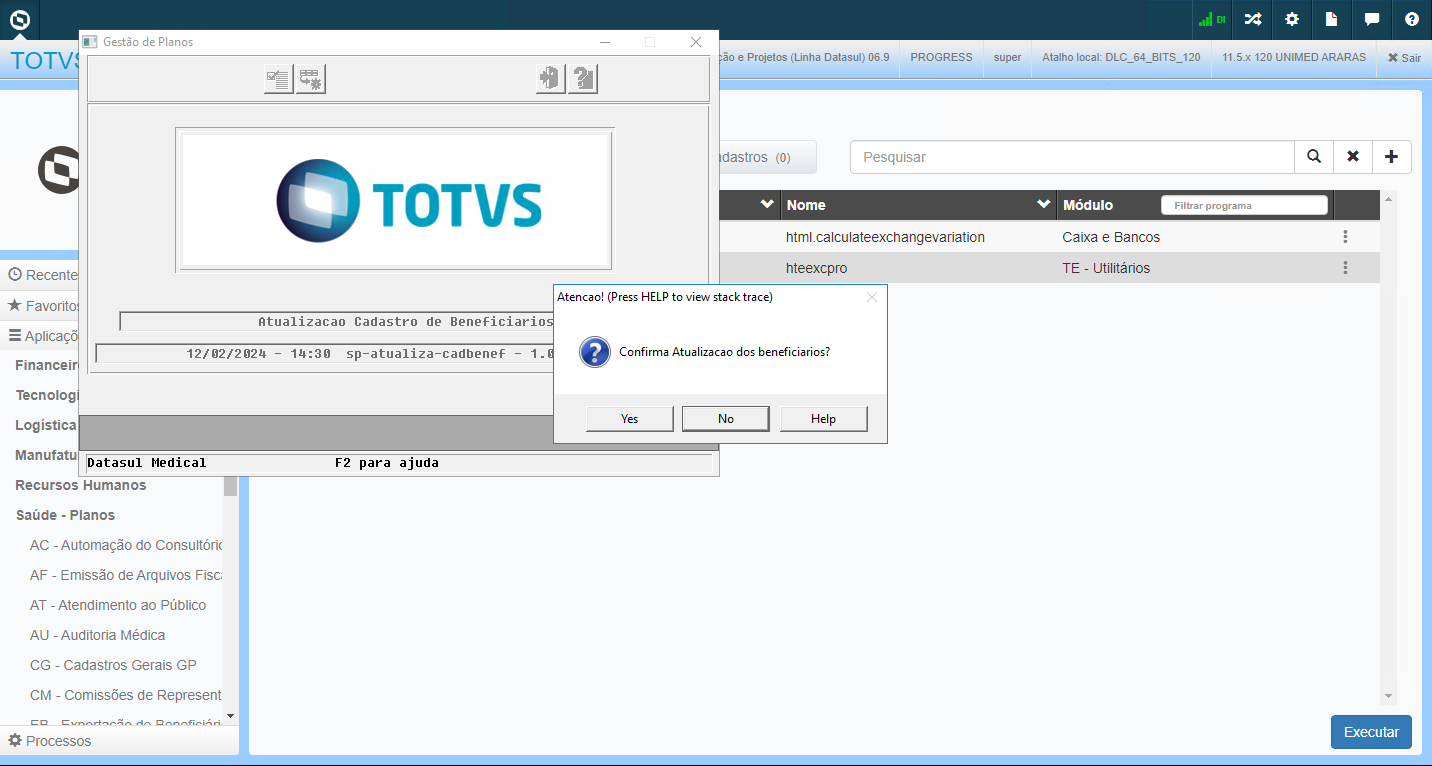The width and height of the screenshot is (1432, 766).
Task: Select AT - Atendimento ao Público module
Action: click(118, 605)
